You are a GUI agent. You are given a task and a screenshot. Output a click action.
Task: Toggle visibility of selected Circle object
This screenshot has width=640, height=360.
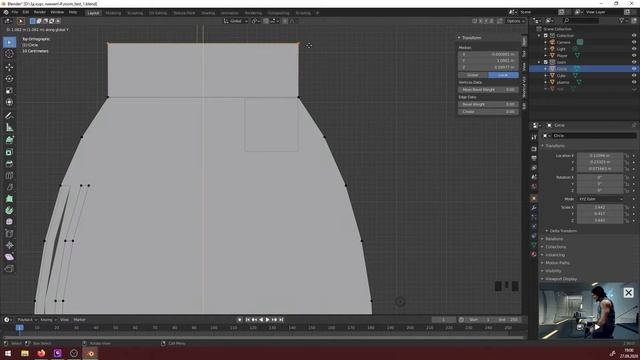click(x=634, y=69)
